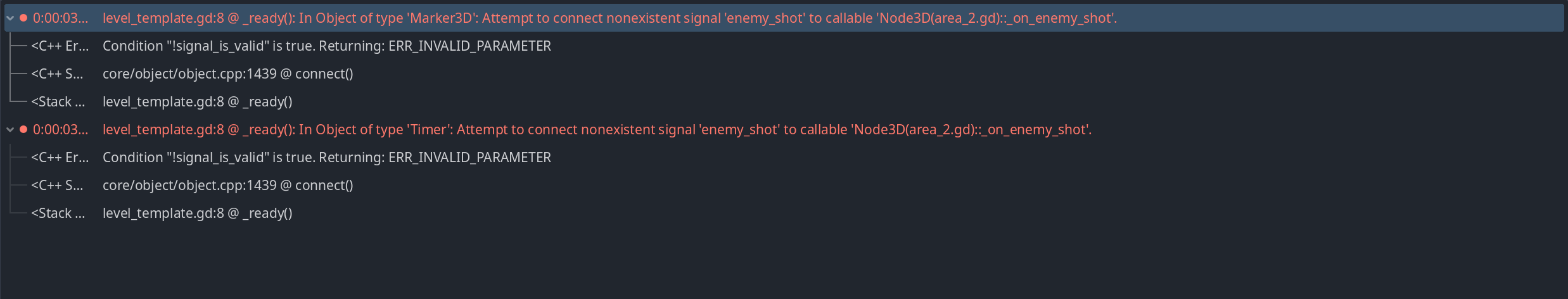Open 'level_template.gd:8 @ _ready()' stack frame under Marker3D
Screen dimensions: 1568x299
(198, 102)
